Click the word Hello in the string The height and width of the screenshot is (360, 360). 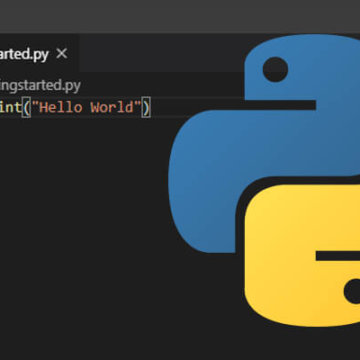point(61,108)
